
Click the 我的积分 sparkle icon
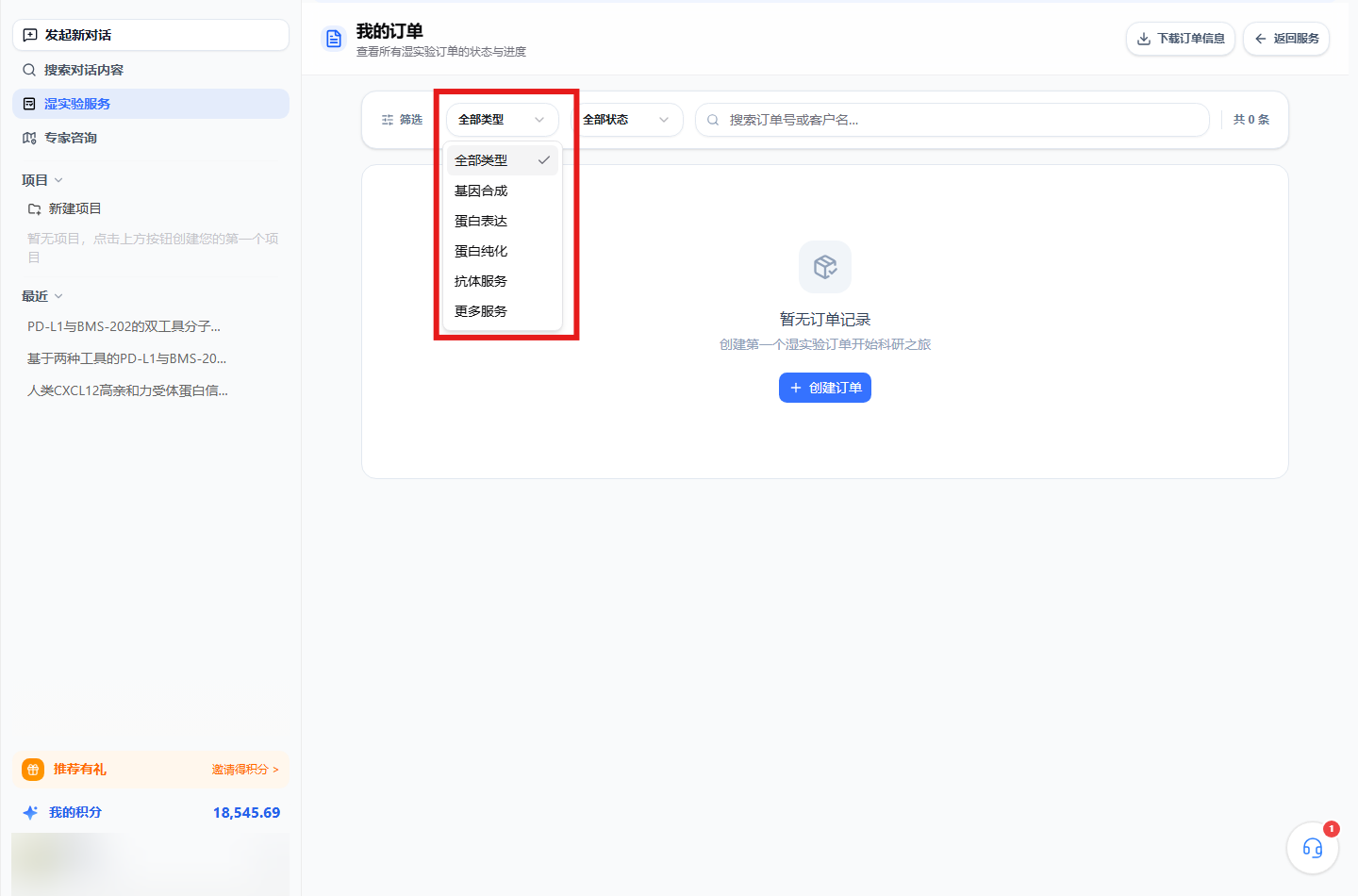(x=30, y=812)
